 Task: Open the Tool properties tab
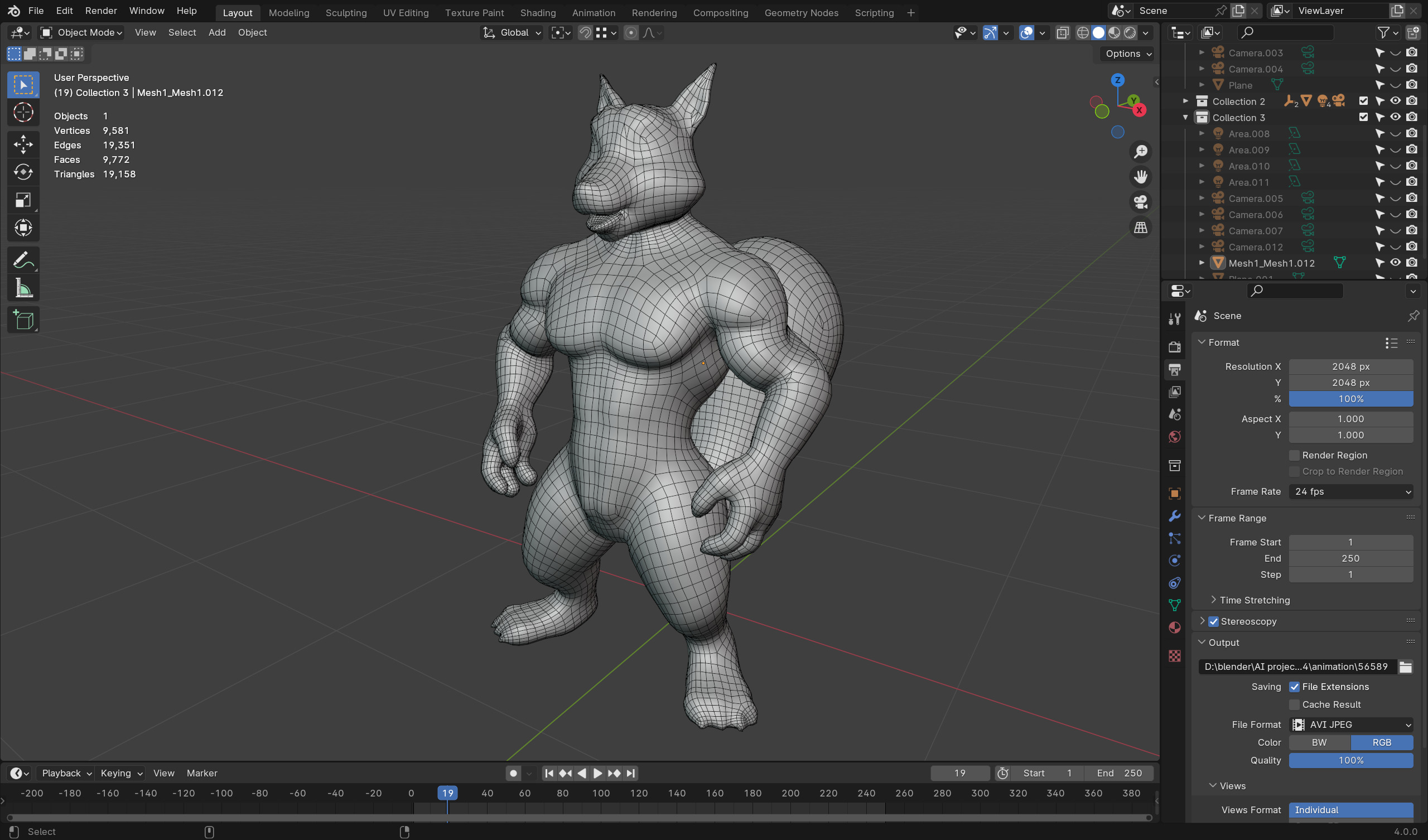[1175, 319]
